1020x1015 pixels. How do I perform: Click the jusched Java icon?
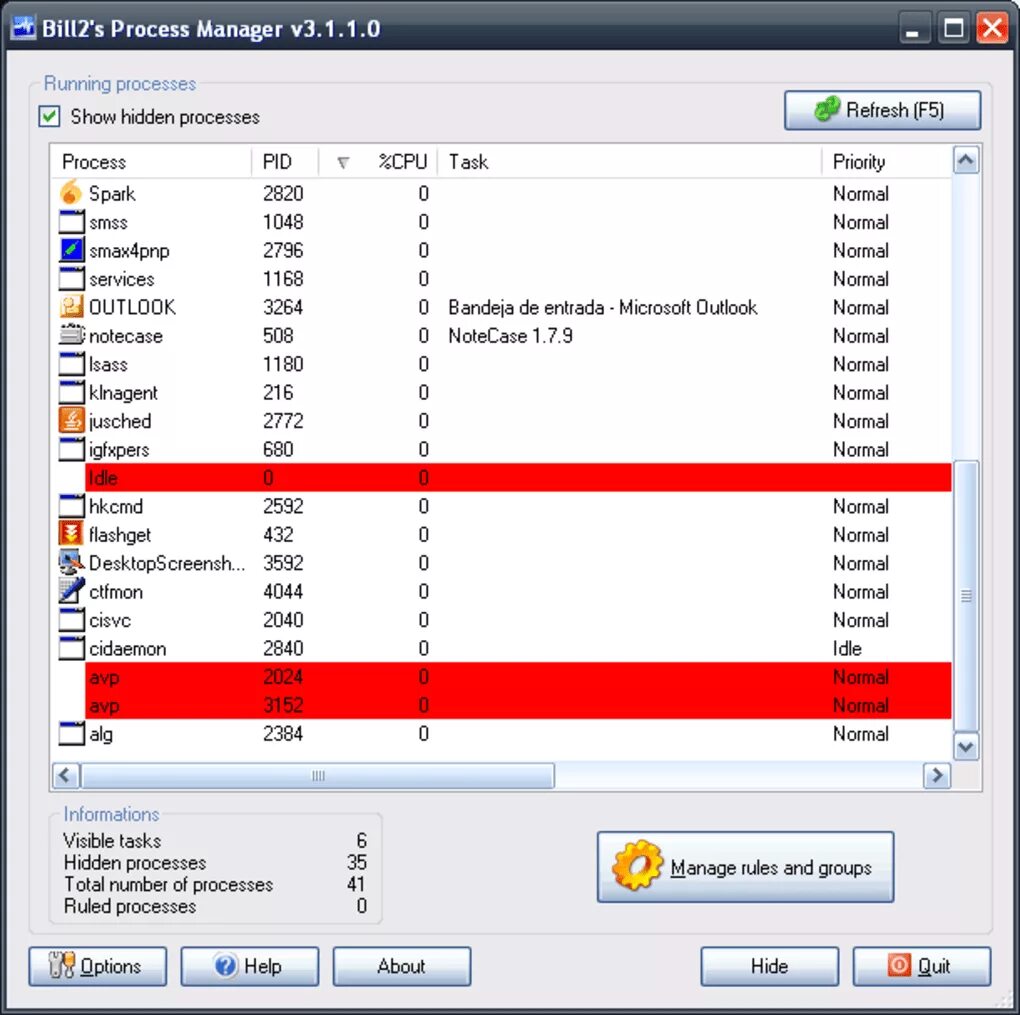pos(72,420)
